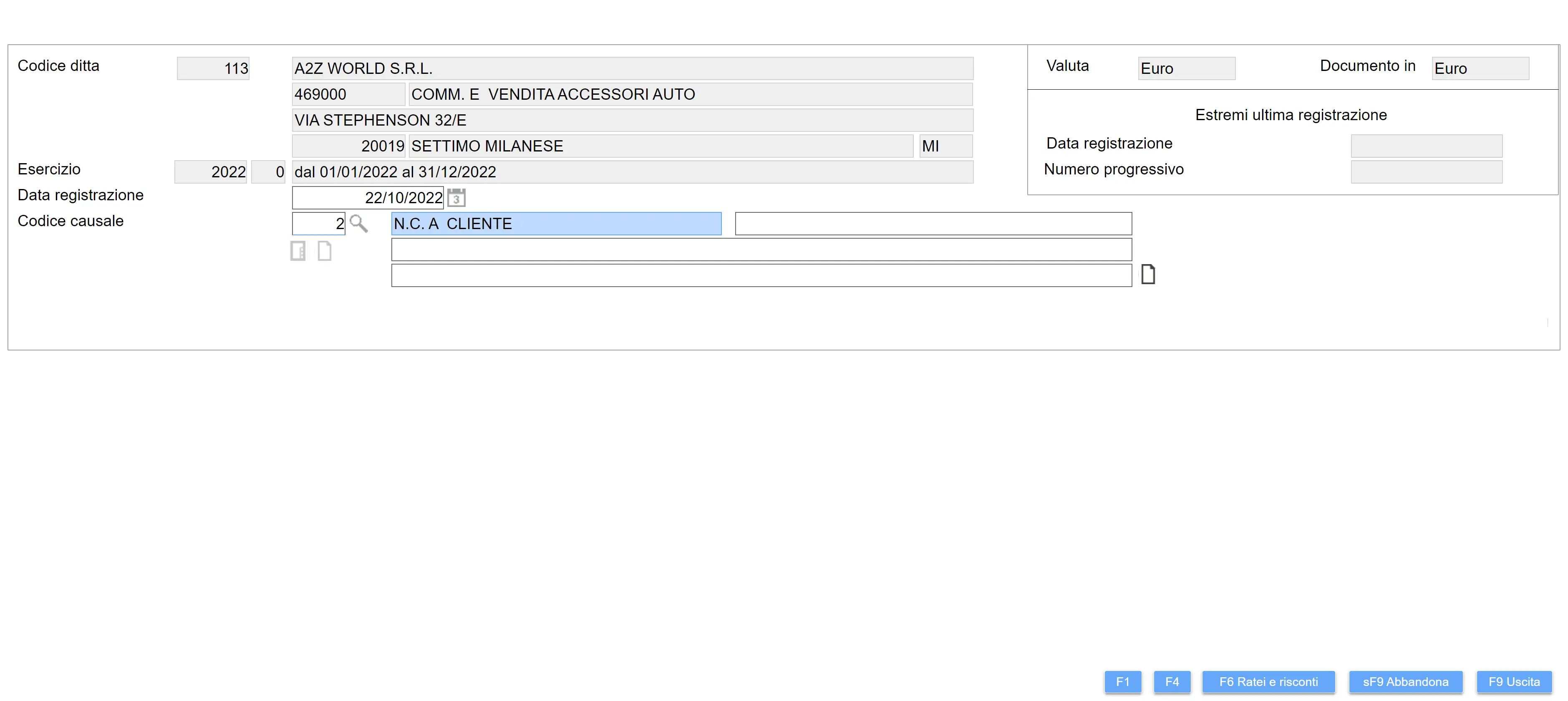Click the magnifier search icon for Codice causale
This screenshot has height=701, width=1568.
click(358, 224)
